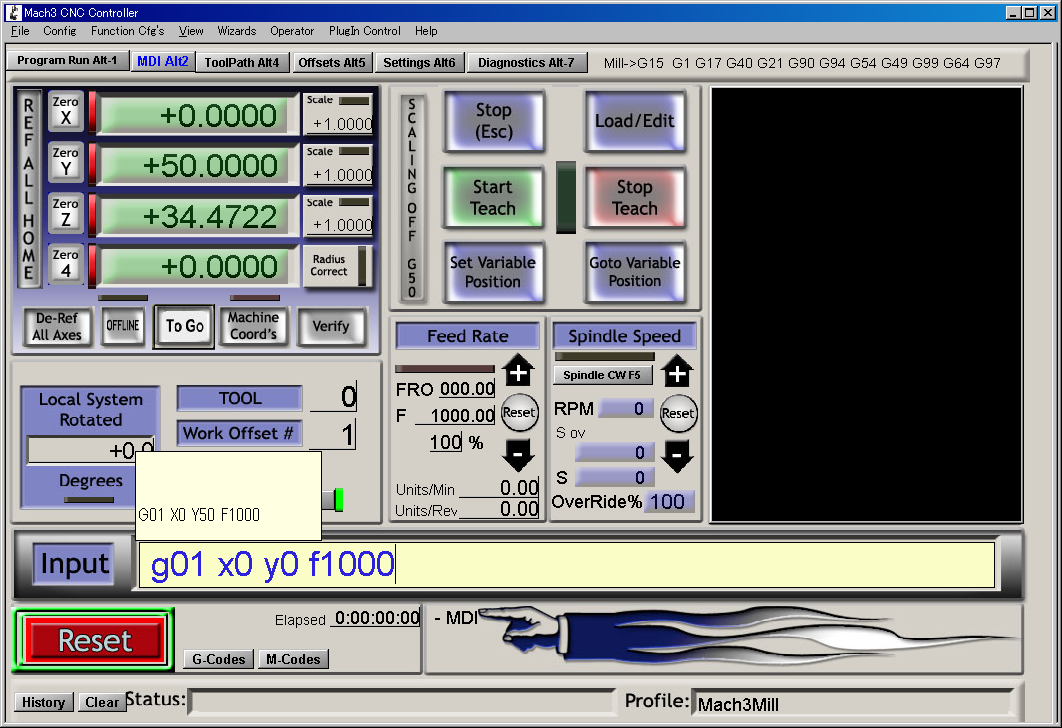Toggle Machine Coord's display
Viewport: 1062px width, 728px height.
click(253, 326)
